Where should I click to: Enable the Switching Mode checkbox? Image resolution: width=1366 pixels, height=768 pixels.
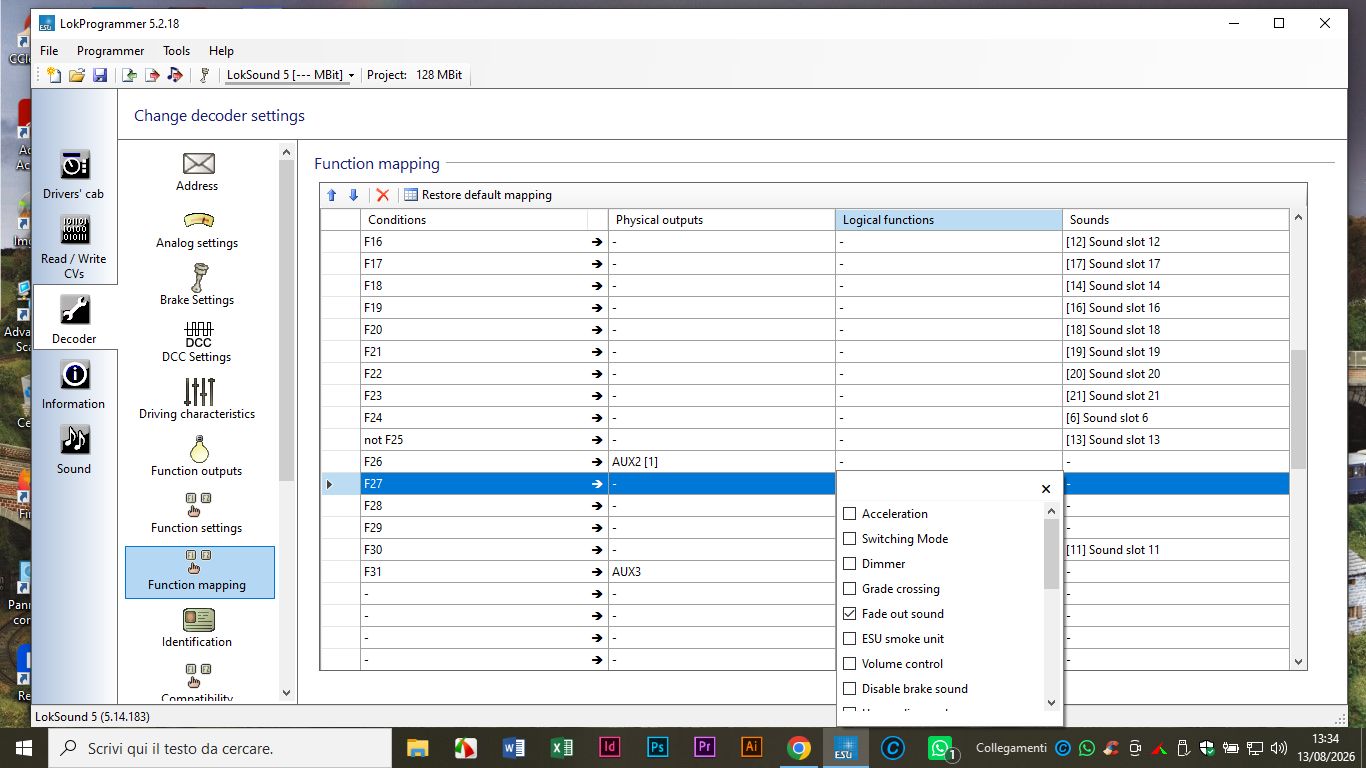pos(850,539)
